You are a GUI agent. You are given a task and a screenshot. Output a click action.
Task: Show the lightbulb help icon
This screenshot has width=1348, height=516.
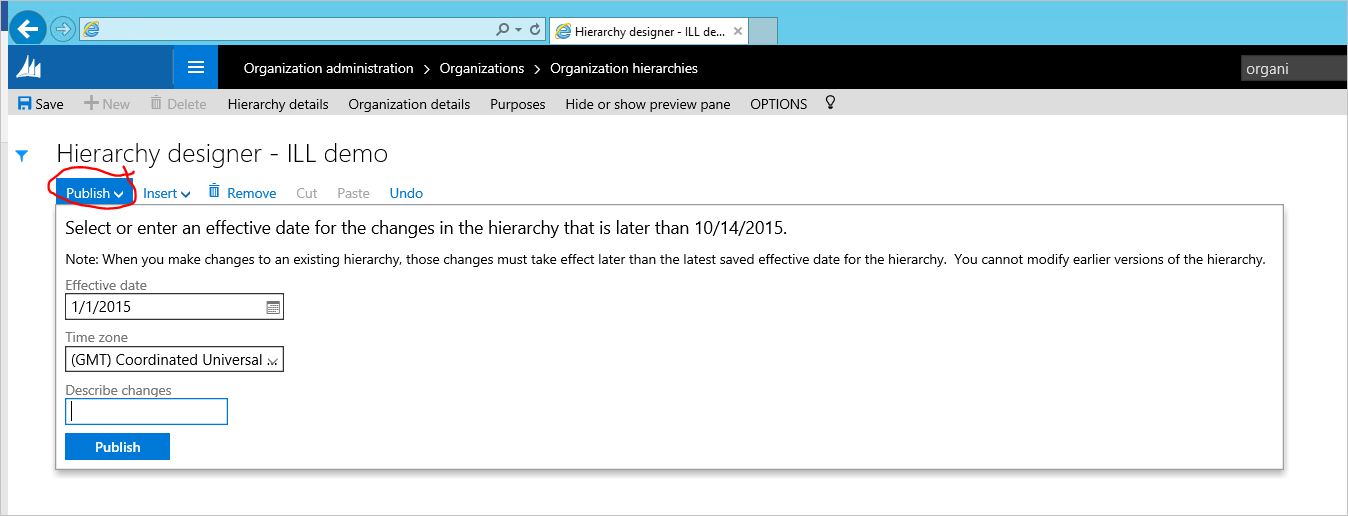click(x=829, y=103)
